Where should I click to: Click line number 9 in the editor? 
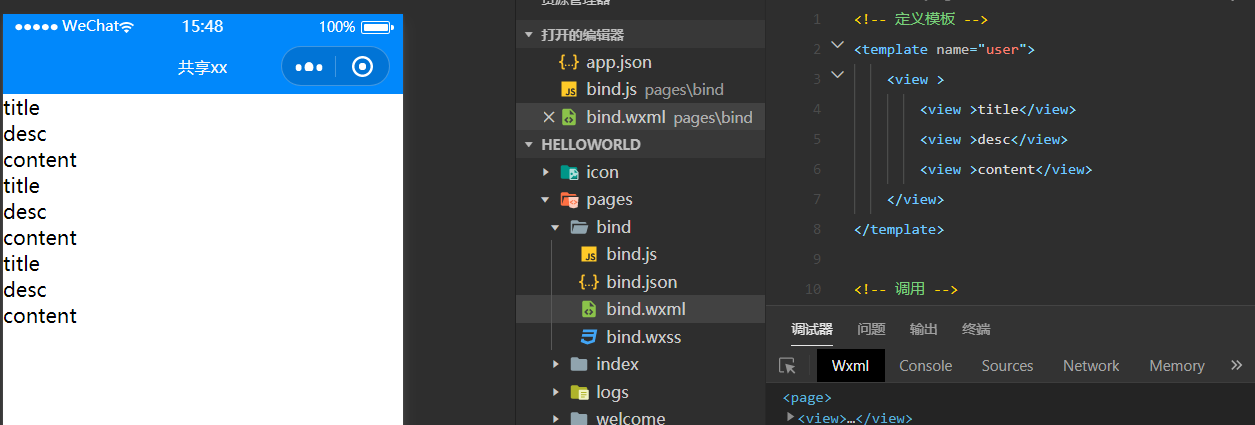[x=817, y=259]
